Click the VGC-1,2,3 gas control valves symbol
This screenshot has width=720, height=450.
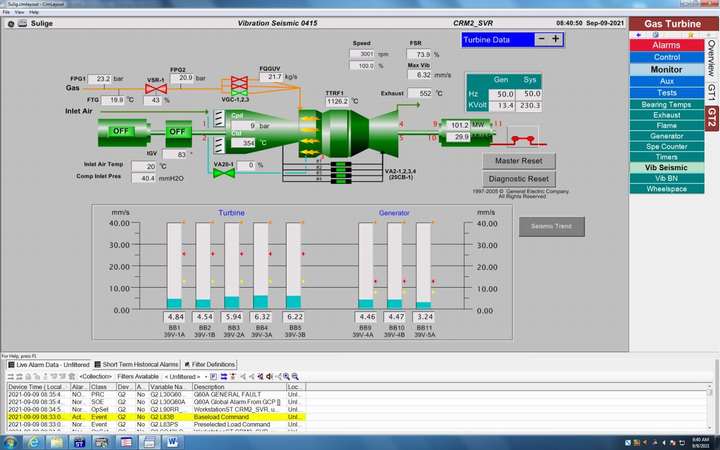(x=239, y=86)
